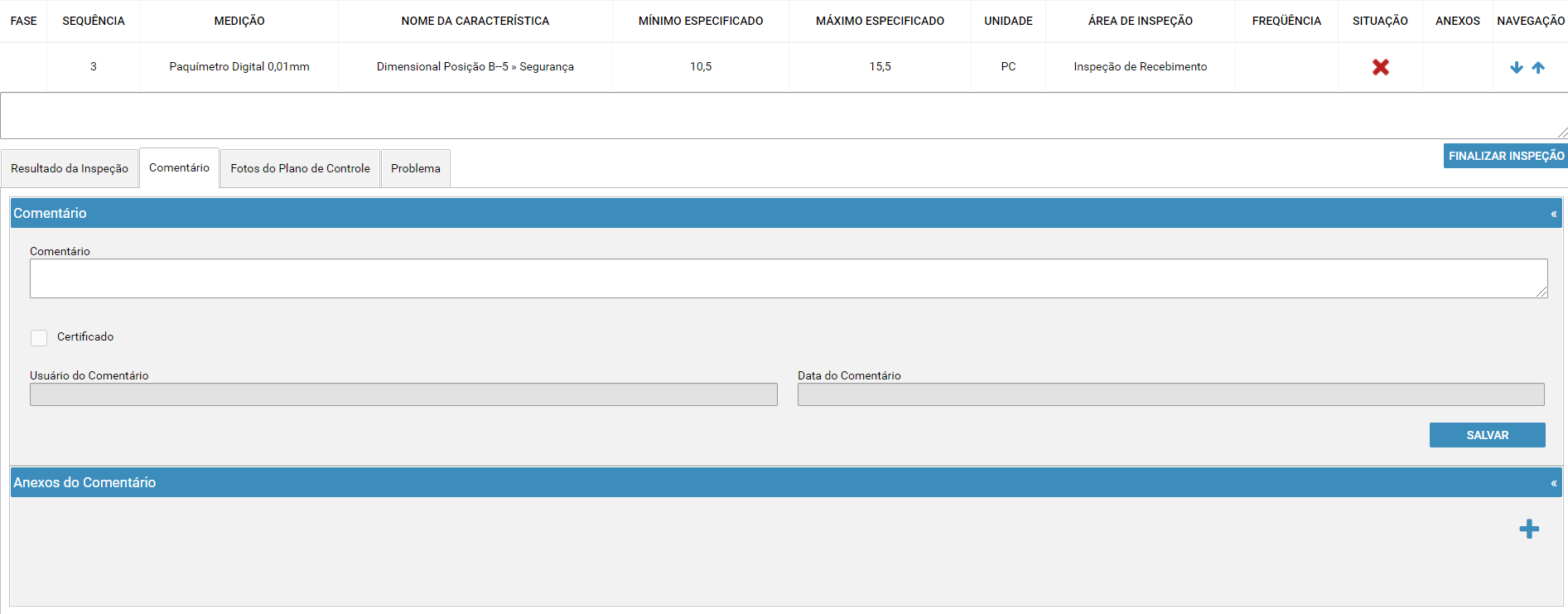Click the large text area above tabs

784,115
